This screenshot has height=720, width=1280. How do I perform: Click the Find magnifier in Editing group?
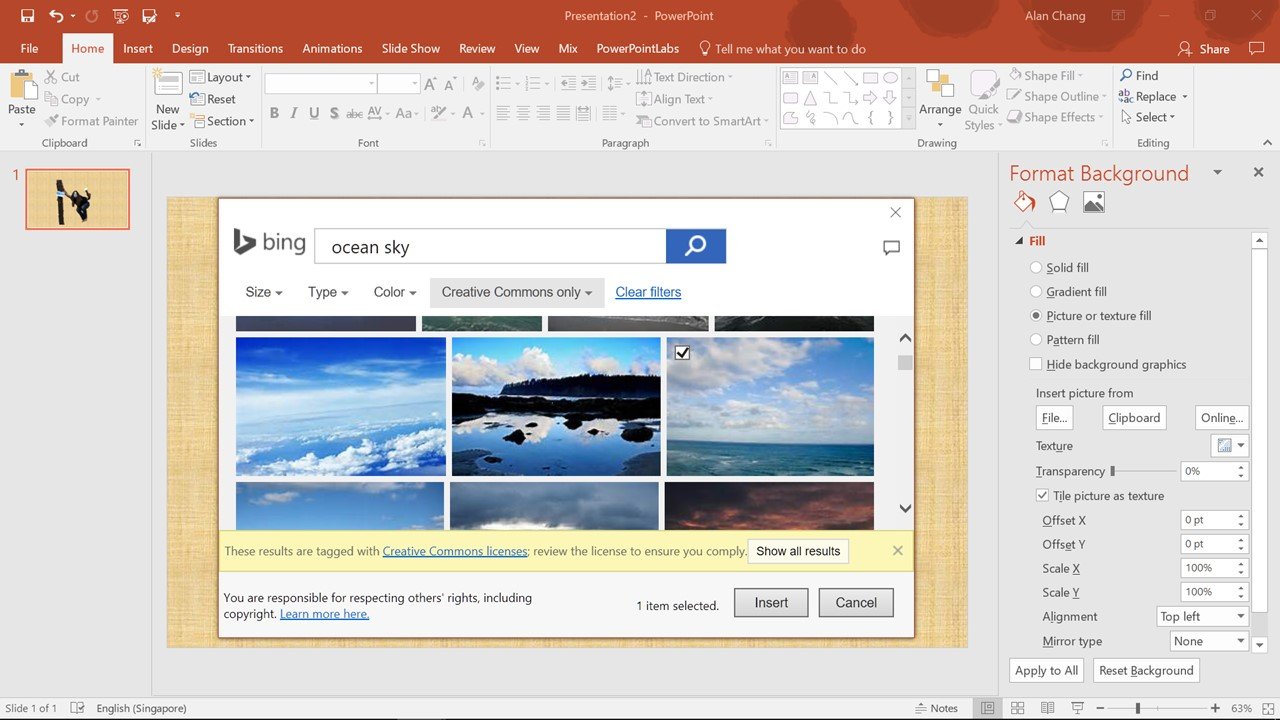pyautogui.click(x=1126, y=76)
